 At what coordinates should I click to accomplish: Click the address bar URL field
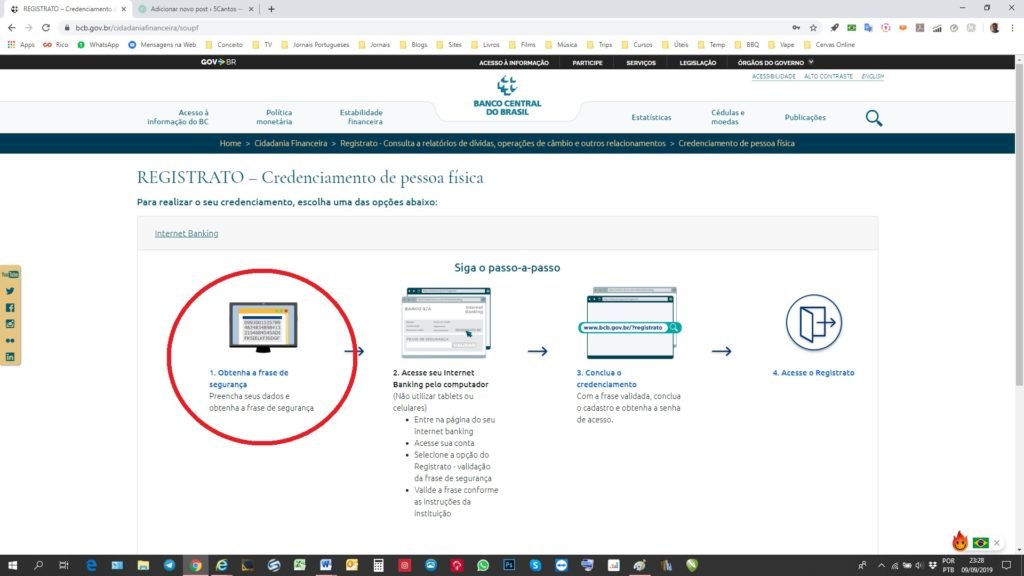pos(424,27)
